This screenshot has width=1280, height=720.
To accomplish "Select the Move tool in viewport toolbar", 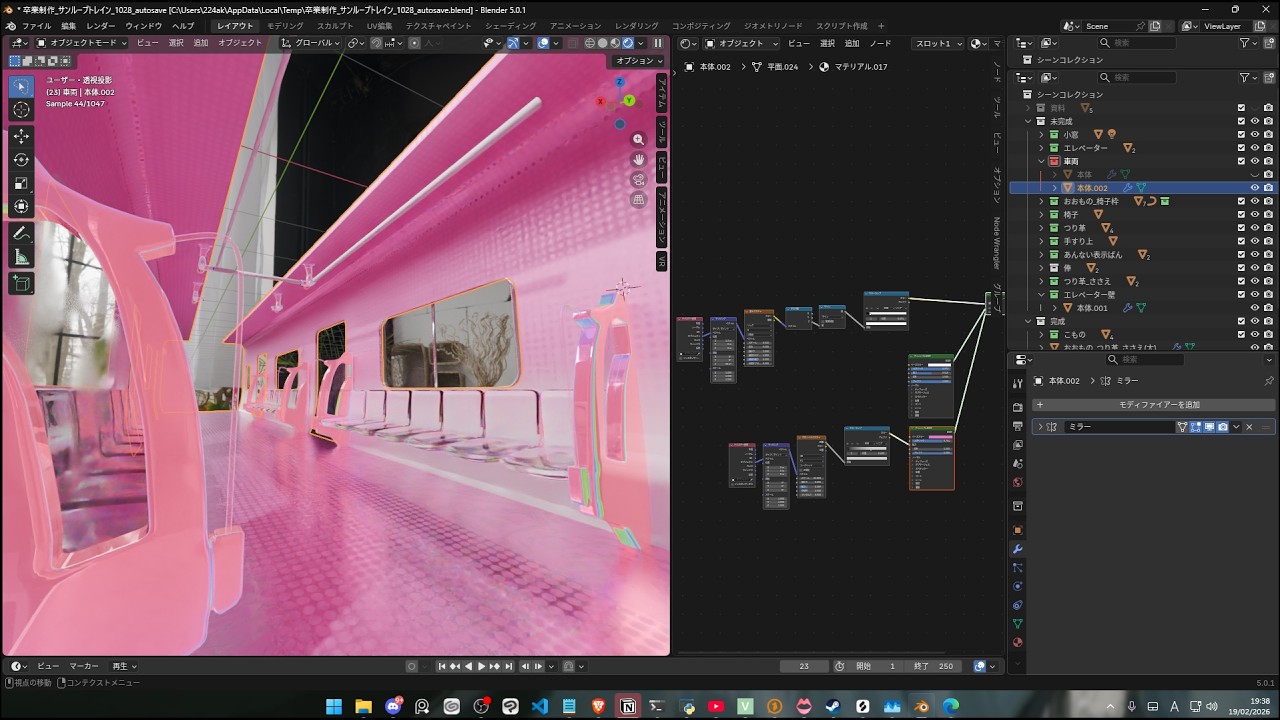I will [x=21, y=135].
